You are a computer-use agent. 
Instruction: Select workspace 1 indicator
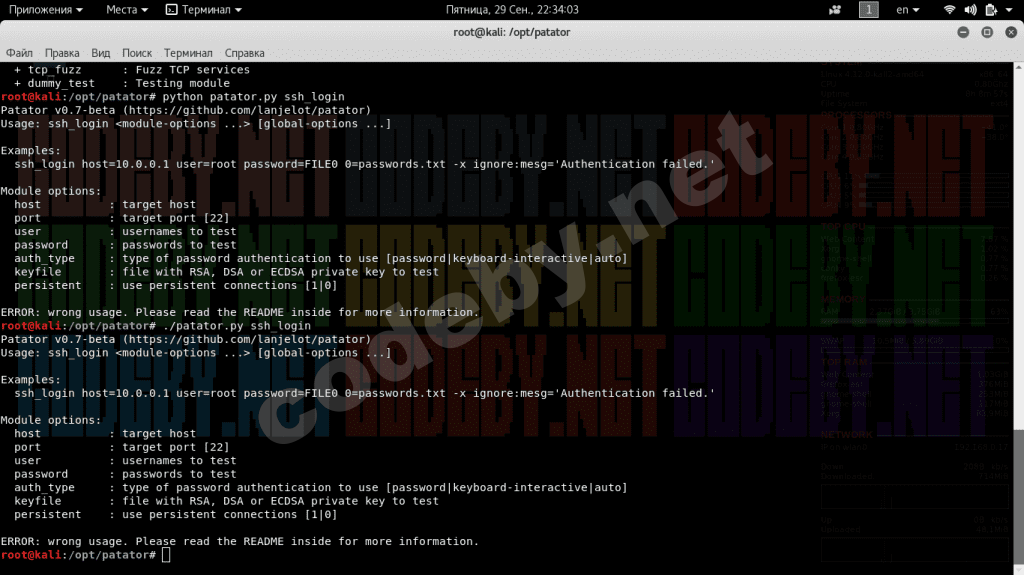[869, 10]
